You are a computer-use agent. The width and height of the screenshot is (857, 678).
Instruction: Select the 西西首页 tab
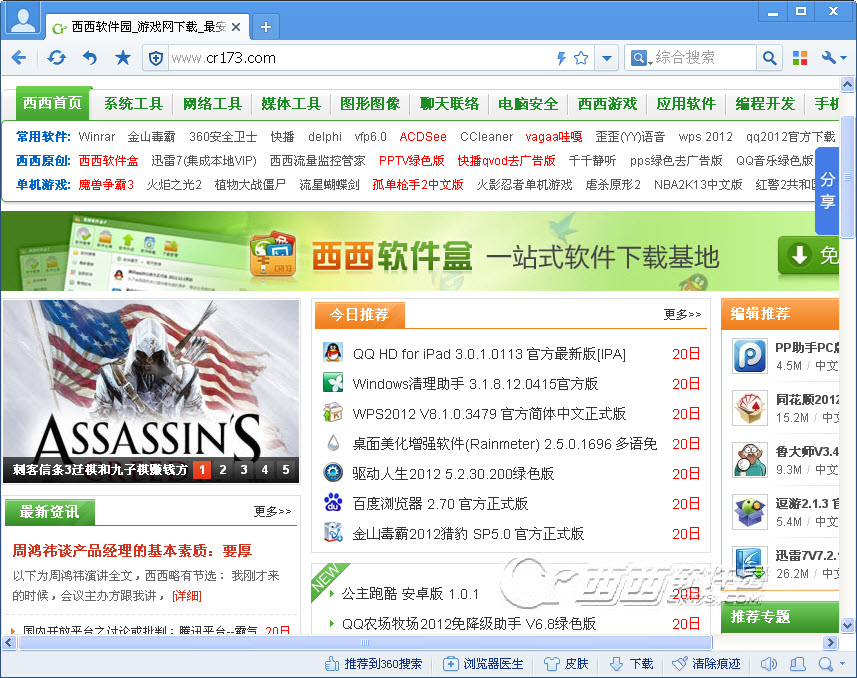point(52,103)
